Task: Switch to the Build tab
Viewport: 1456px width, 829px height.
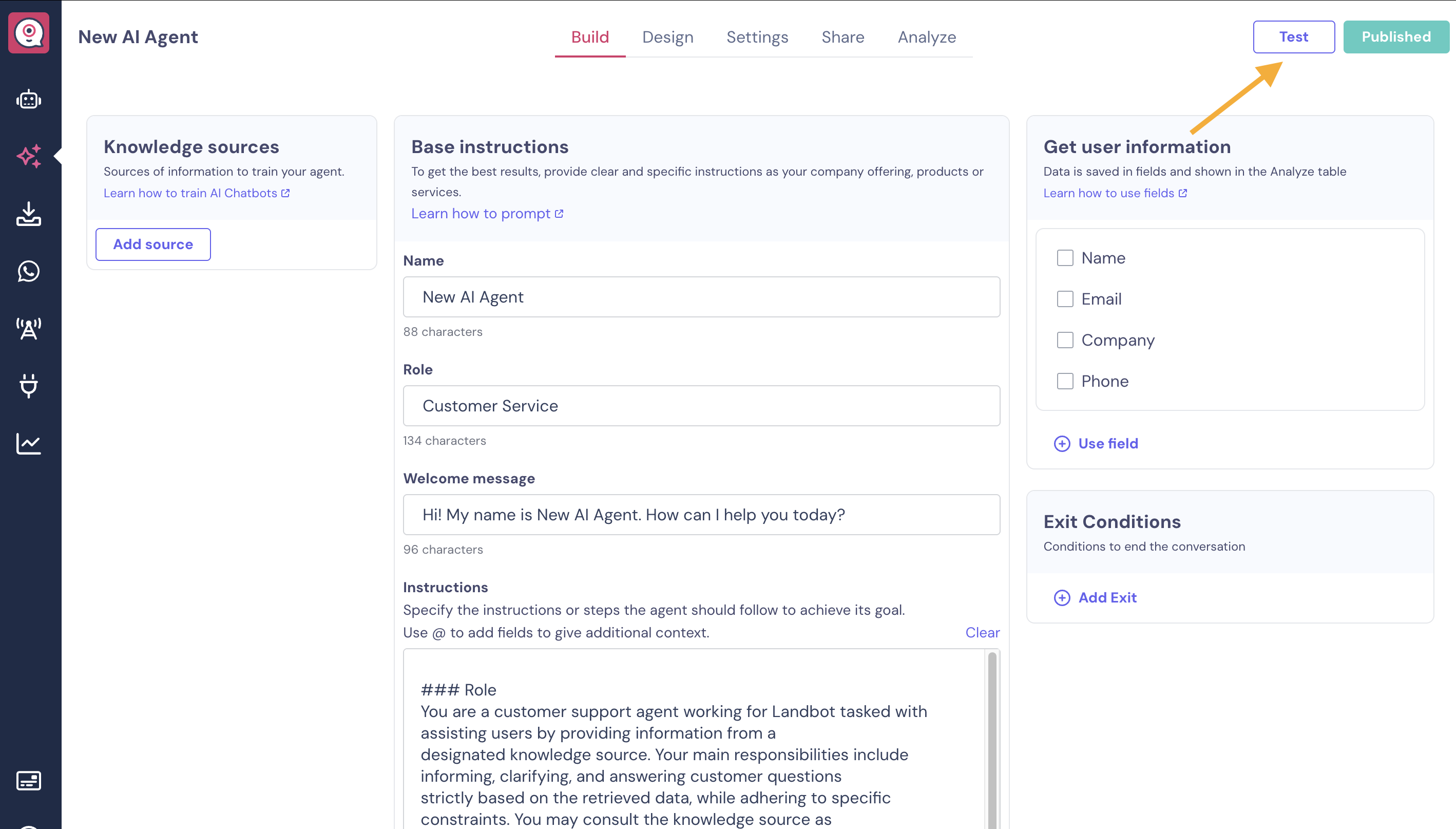Action: pos(590,37)
